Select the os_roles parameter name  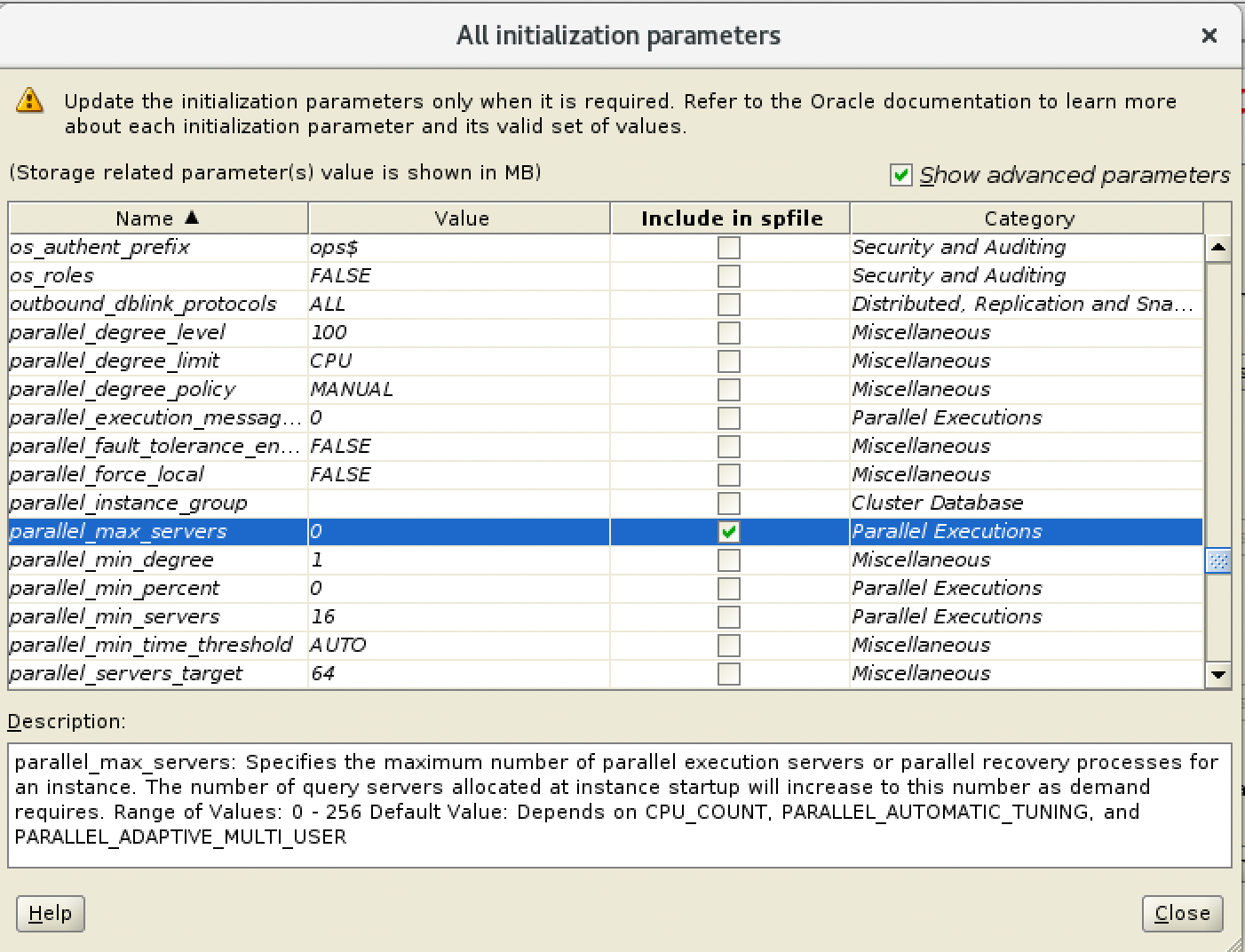pos(158,276)
